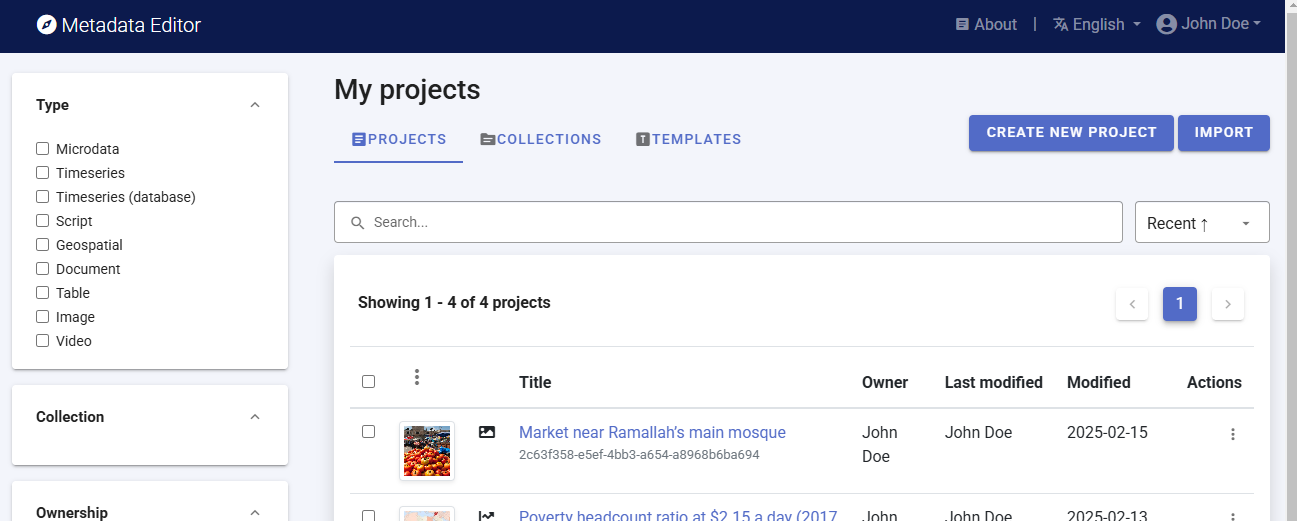Image resolution: width=1297 pixels, height=521 pixels.
Task: Switch to the Collections tab
Action: 540,140
